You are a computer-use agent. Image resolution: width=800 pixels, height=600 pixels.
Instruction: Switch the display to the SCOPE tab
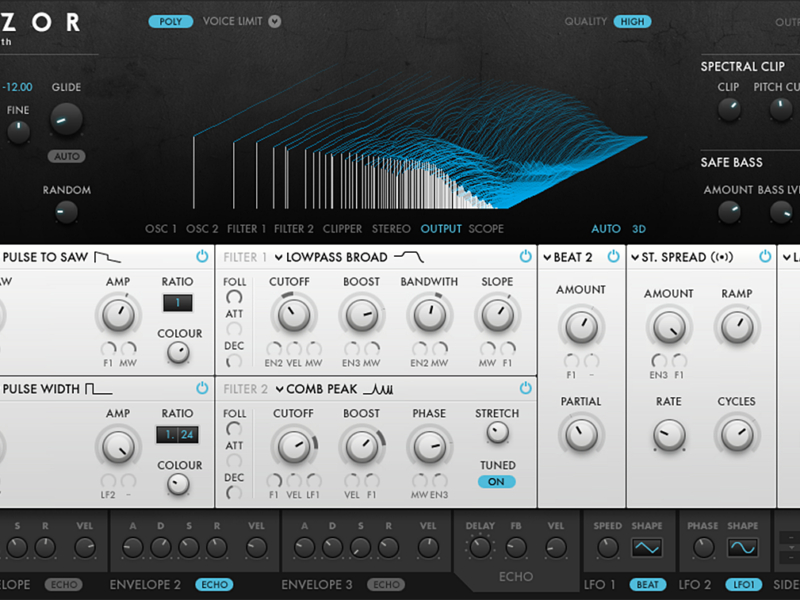tap(486, 229)
